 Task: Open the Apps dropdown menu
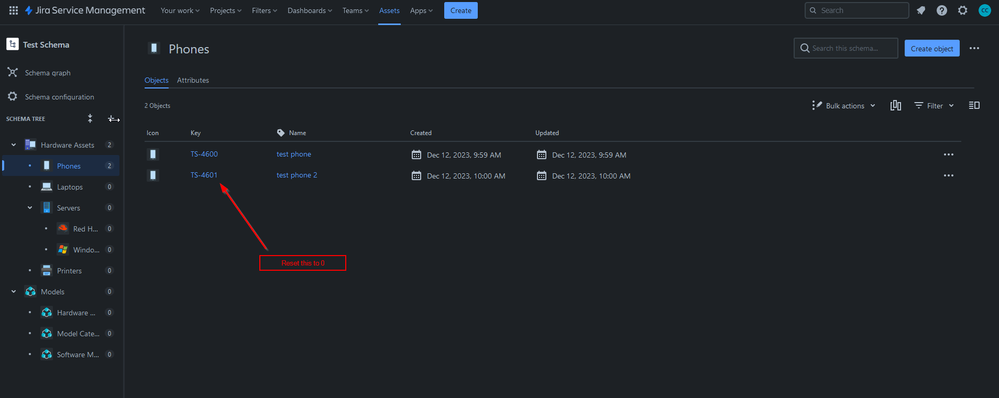tap(421, 10)
